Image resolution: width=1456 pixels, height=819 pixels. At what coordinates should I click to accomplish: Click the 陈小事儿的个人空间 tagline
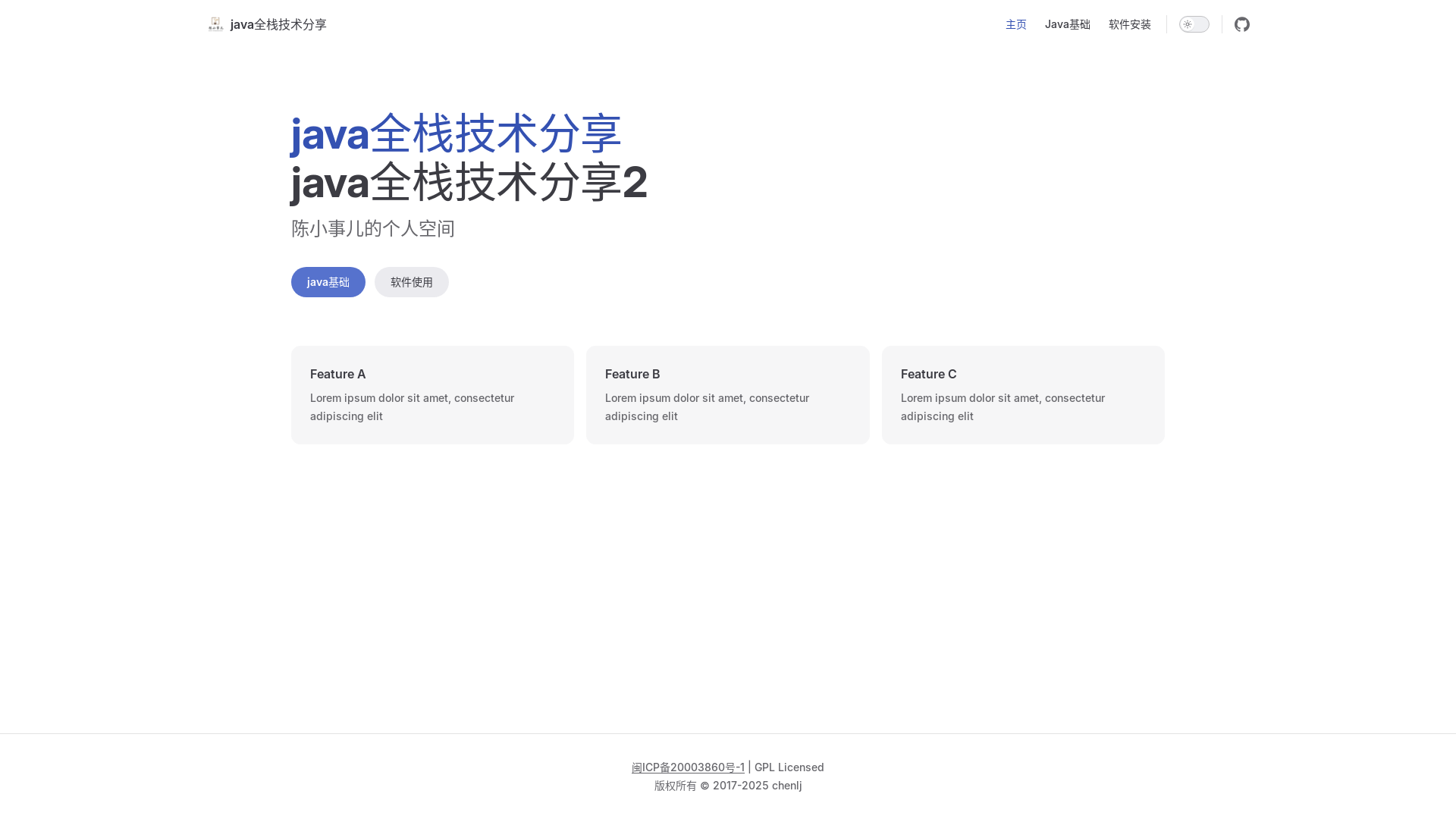click(373, 228)
